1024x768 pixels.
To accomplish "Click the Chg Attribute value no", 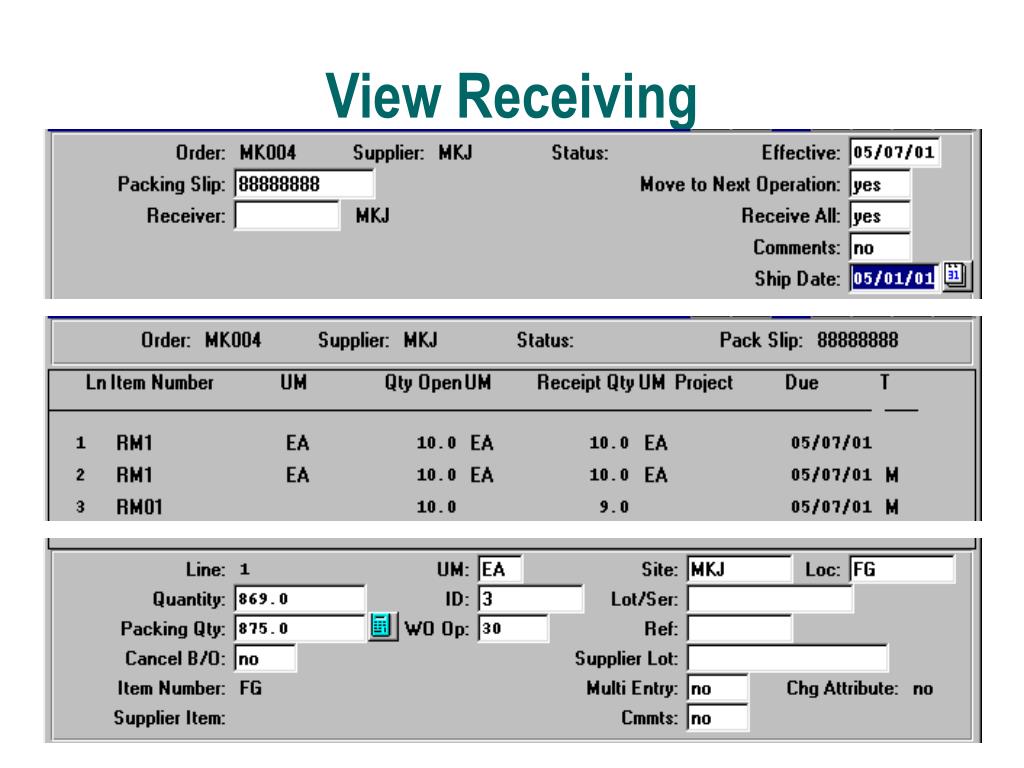I will coord(923,689).
